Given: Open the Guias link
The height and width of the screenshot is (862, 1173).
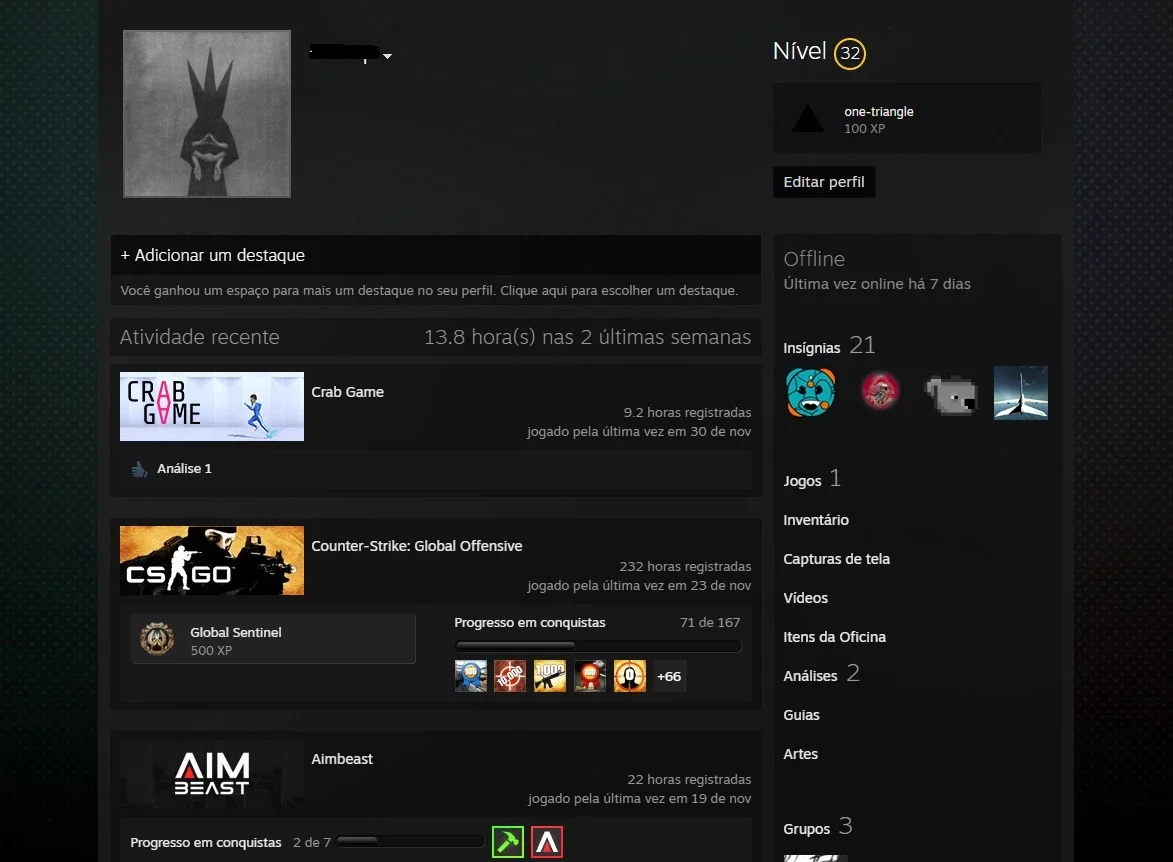Looking at the screenshot, I should tap(801, 715).
